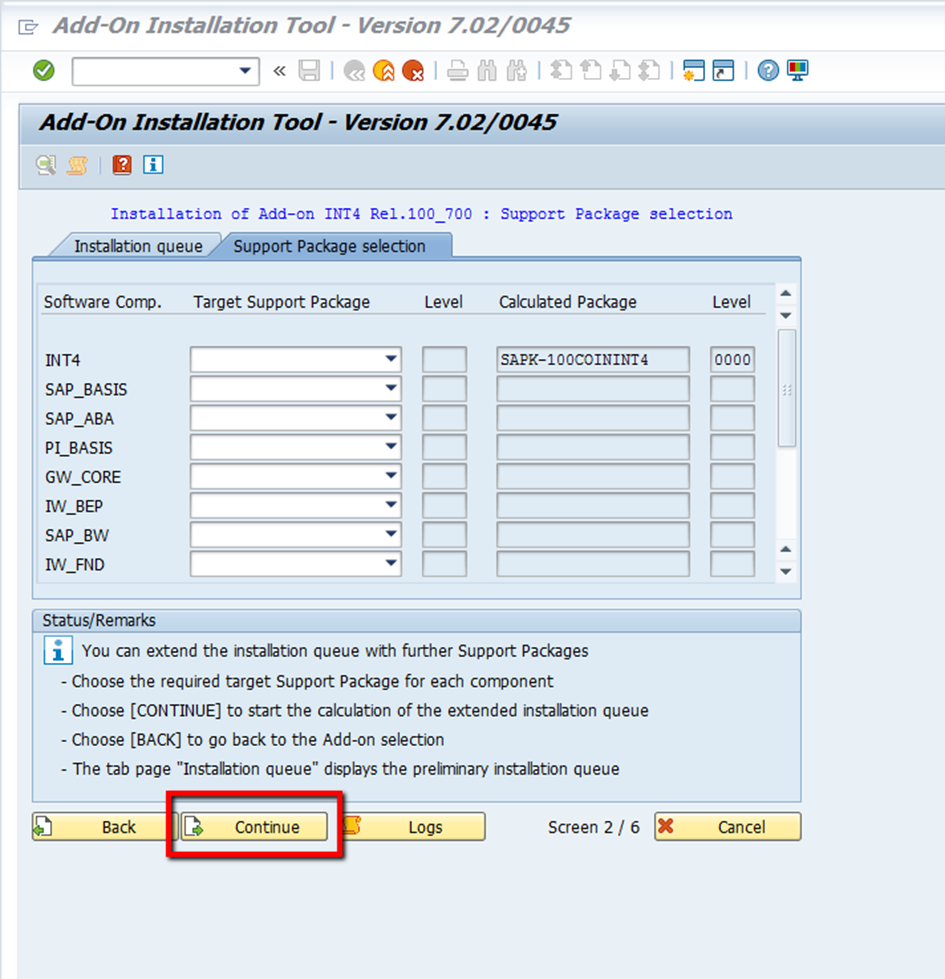Open the SAP_BASIS Target Support Package dropdown
The height and width of the screenshot is (979, 945).
coord(389,389)
